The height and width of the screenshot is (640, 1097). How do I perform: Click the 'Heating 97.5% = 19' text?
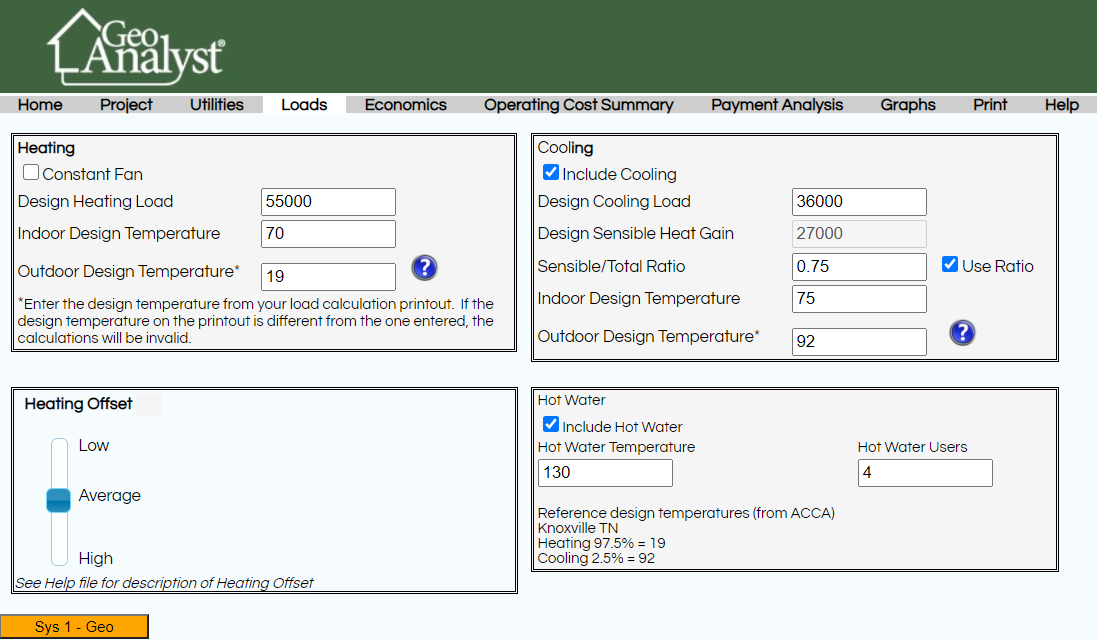(x=602, y=543)
